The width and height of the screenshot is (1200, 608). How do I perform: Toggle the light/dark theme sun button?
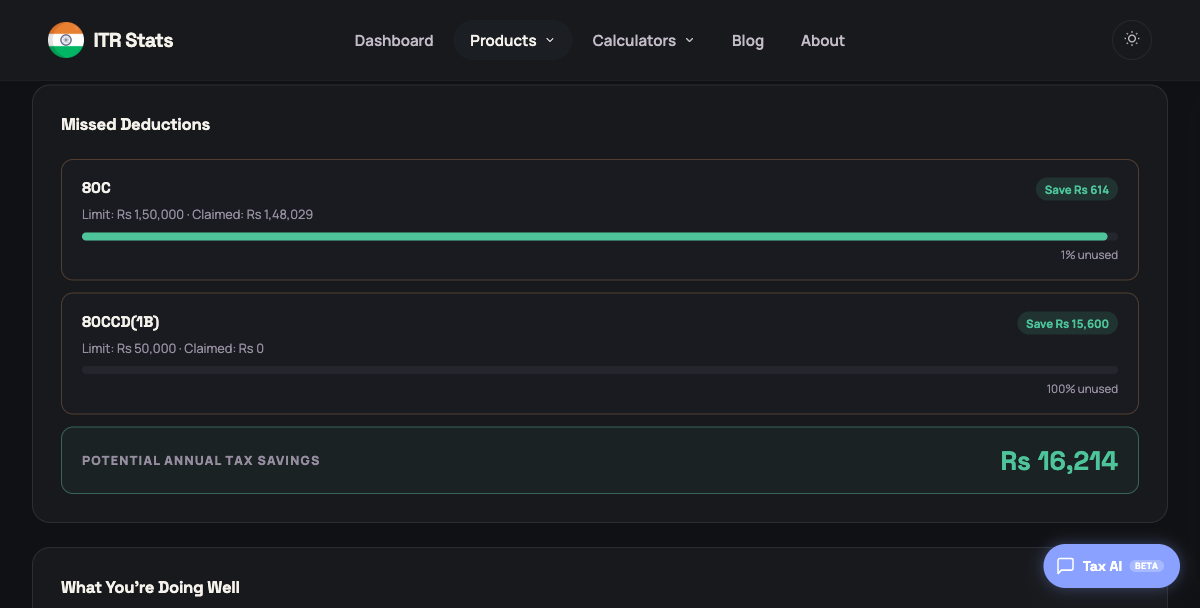[x=1132, y=40]
